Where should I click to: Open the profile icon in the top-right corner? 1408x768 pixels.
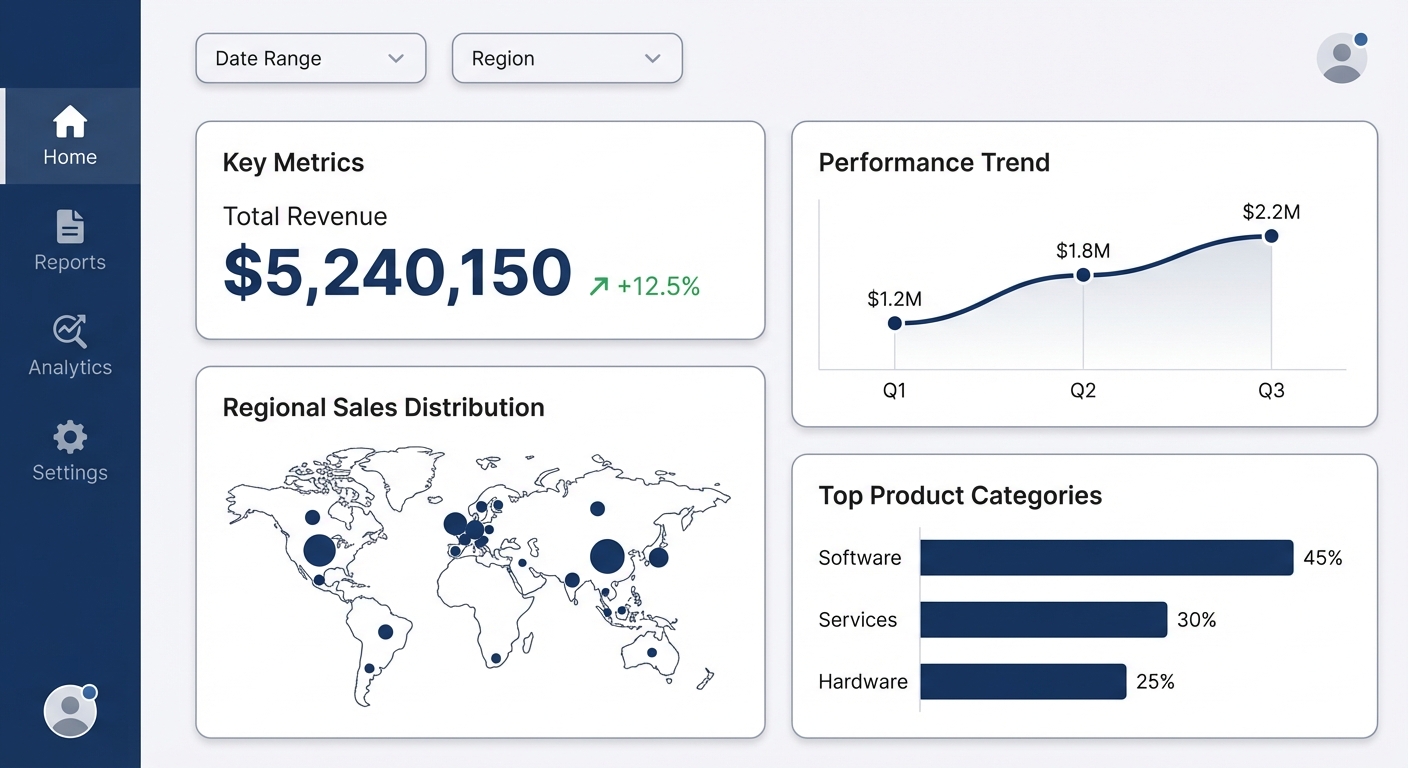point(1342,58)
